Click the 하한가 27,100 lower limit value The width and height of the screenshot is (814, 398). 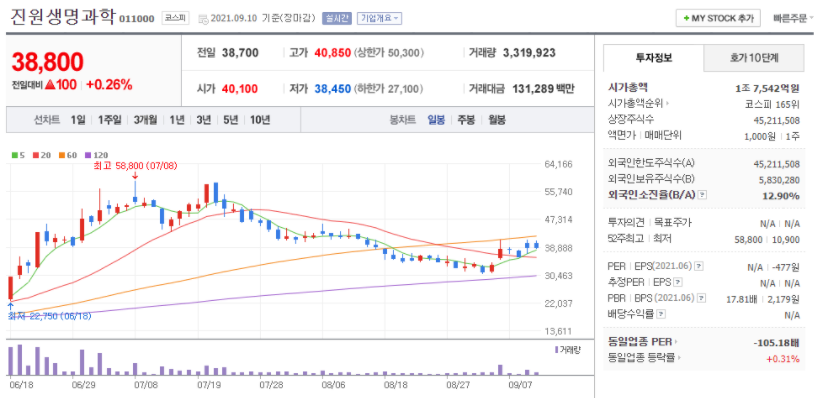389,89
